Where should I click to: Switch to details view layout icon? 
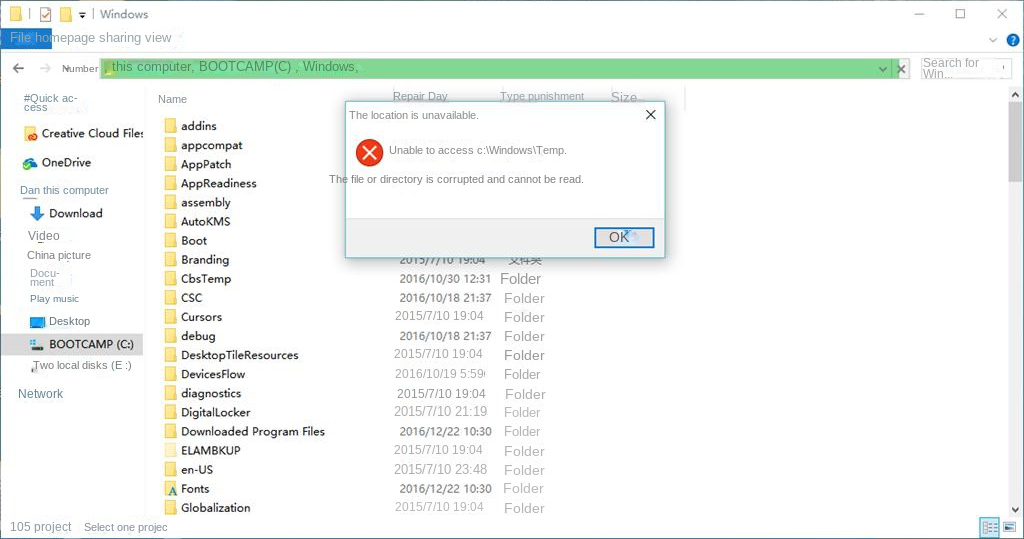point(988,527)
